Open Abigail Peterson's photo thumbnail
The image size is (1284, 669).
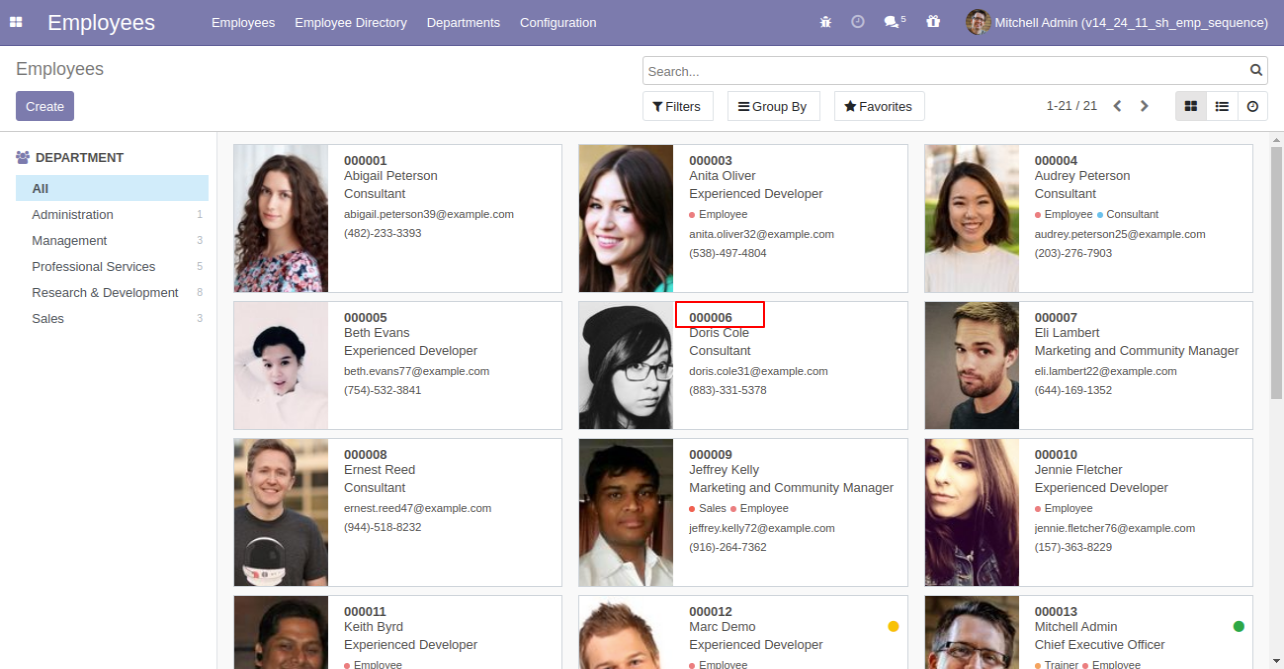[x=281, y=218]
